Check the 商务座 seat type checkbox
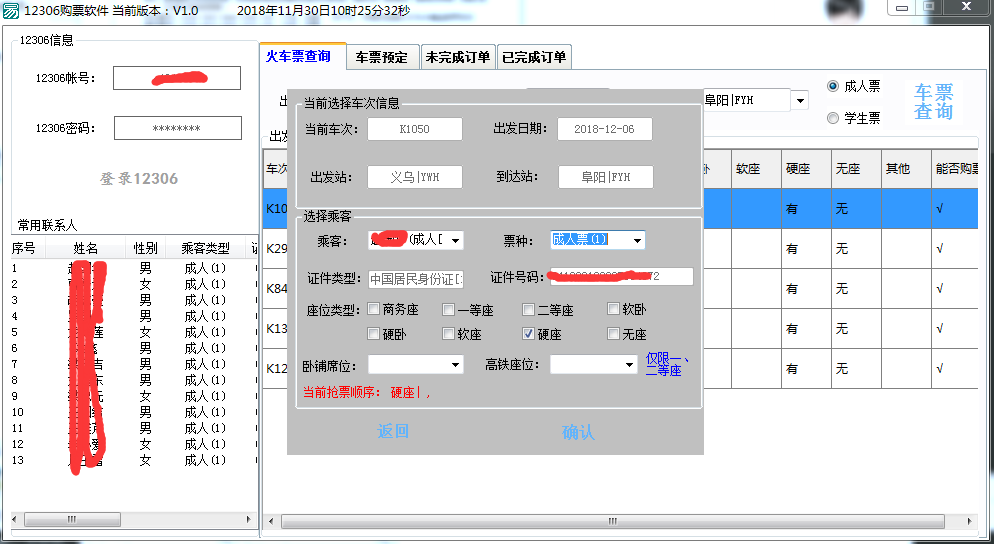The width and height of the screenshot is (994, 544). click(x=373, y=309)
